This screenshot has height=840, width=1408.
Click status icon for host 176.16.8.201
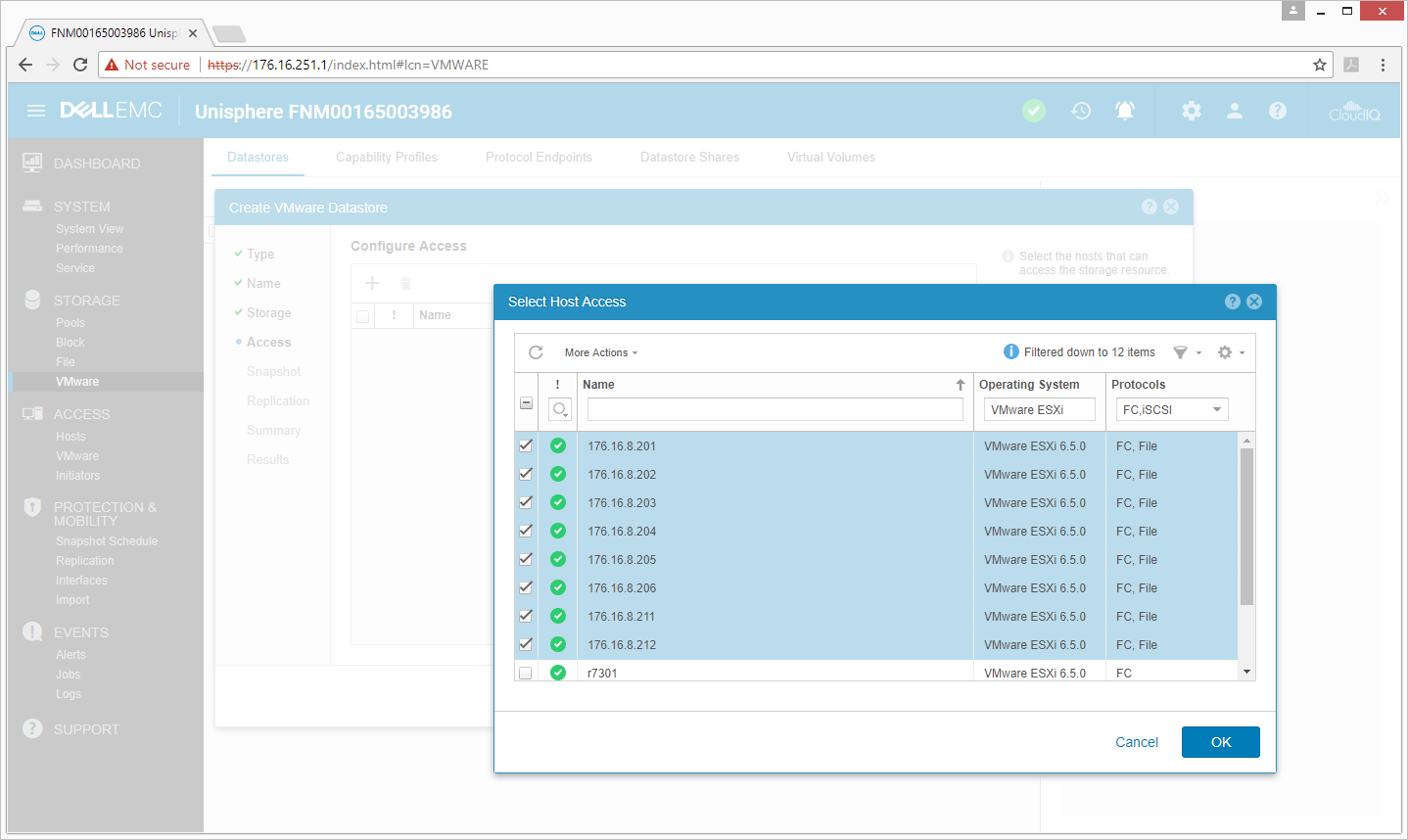558,445
